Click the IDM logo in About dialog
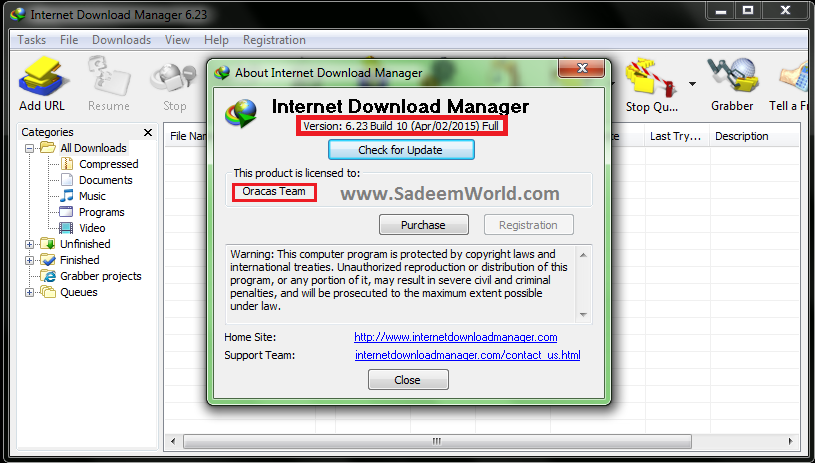 tap(241, 113)
